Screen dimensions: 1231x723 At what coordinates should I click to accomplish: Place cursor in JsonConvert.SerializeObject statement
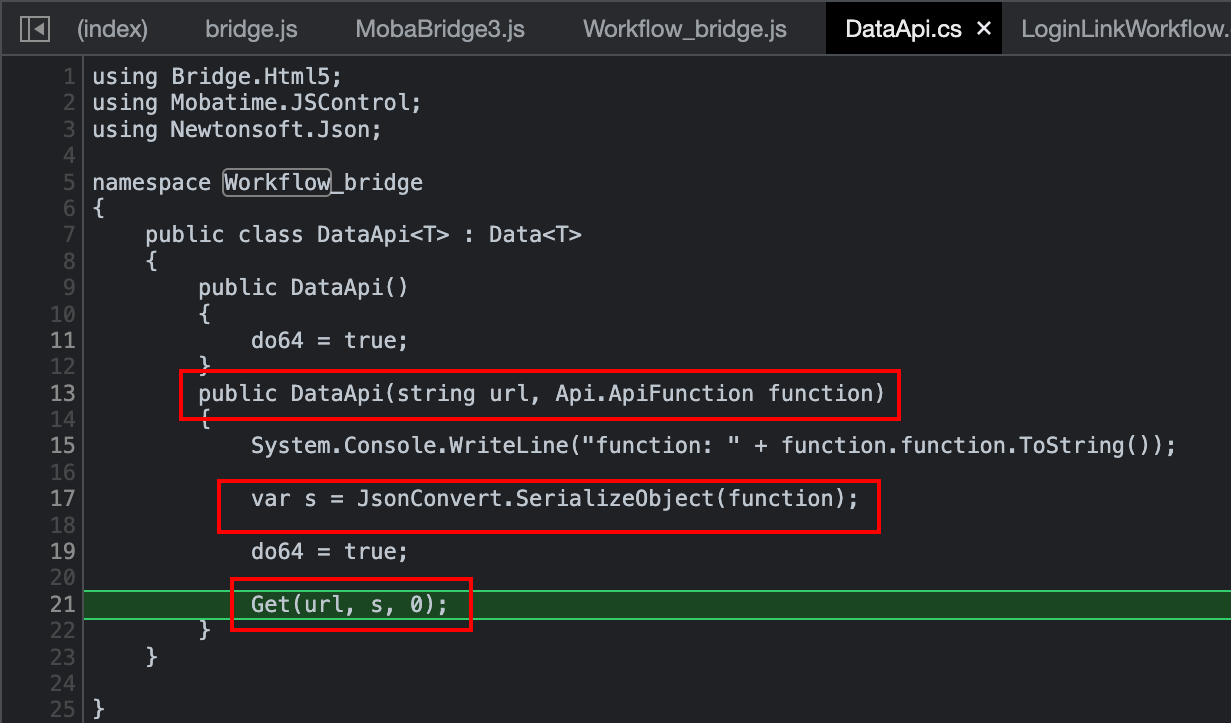[555, 498]
